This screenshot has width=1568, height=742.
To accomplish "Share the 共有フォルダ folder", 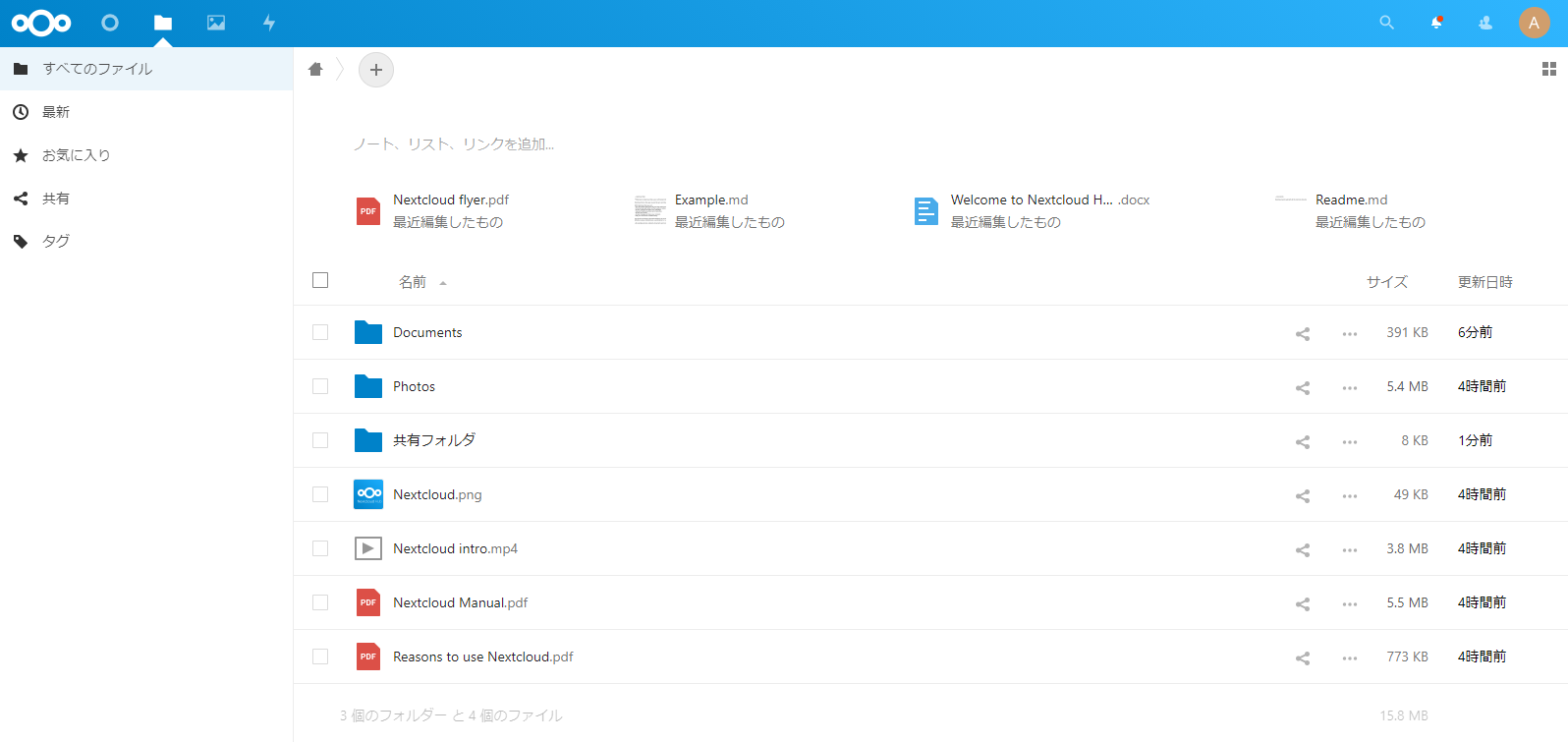I will (1303, 441).
